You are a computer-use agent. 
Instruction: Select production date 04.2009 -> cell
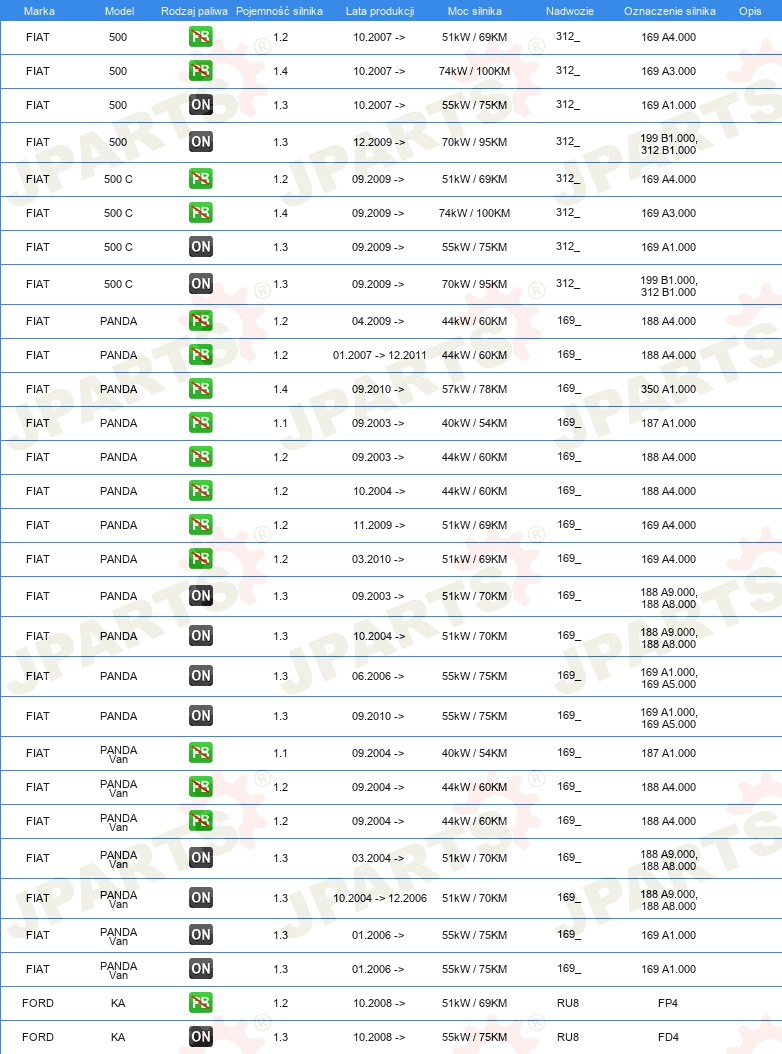(x=378, y=321)
